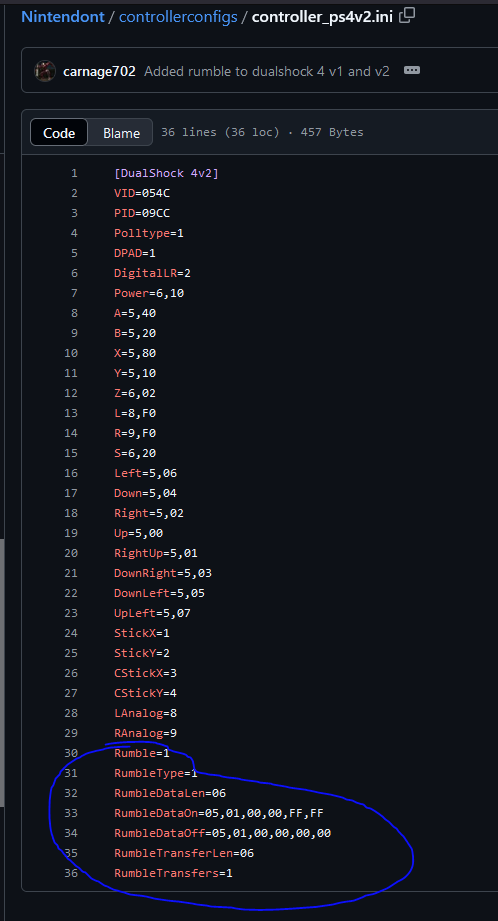This screenshot has height=921, width=498.
Task: Select line number 36
Action: click(71, 873)
